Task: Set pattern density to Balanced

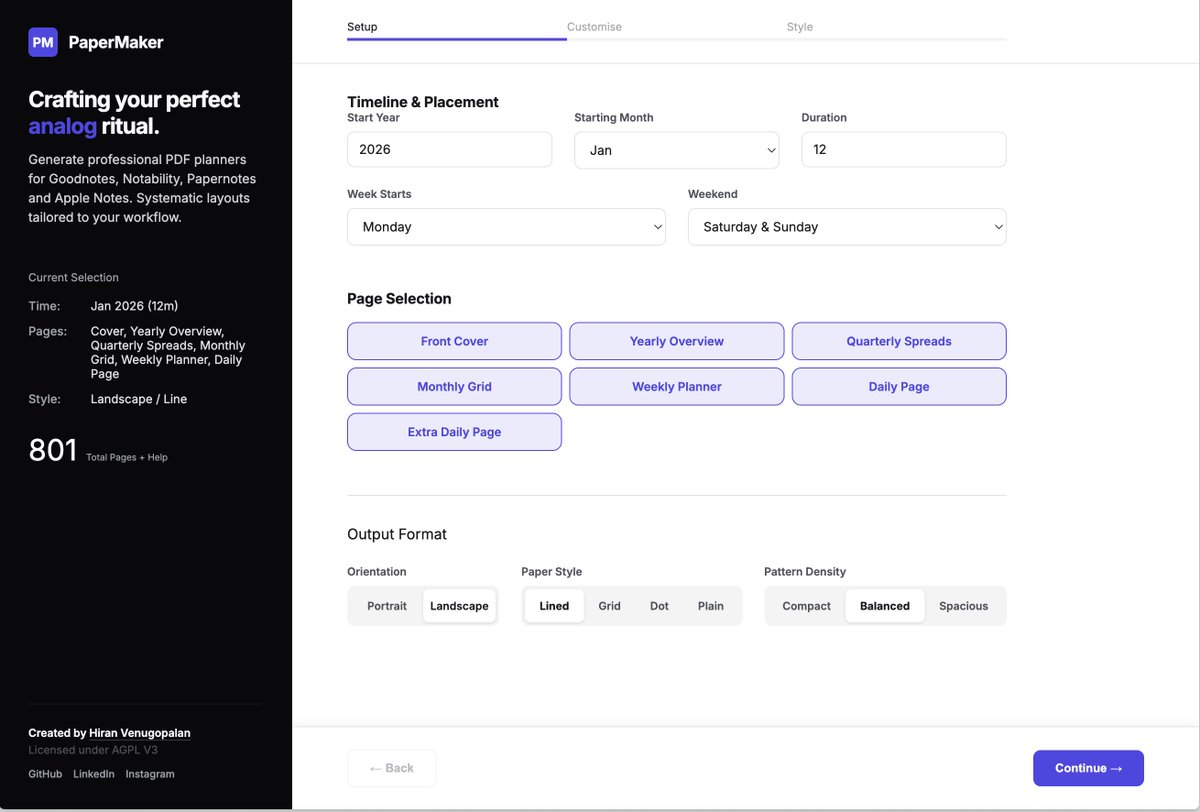Action: point(885,606)
